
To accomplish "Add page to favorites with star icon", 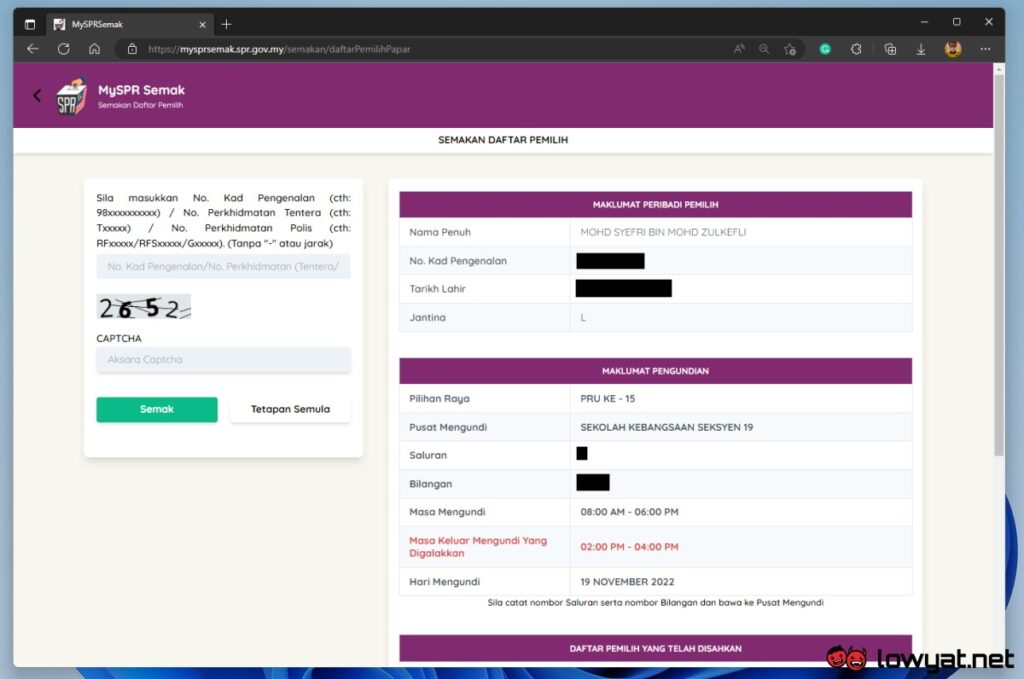I will pos(790,49).
